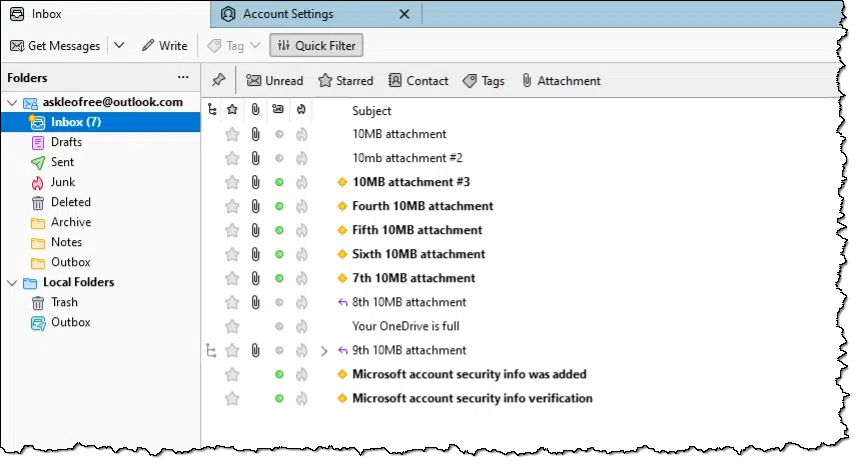Toggle the Unread quick filter
Image resolution: width=857 pixels, height=464 pixels.
click(x=274, y=81)
